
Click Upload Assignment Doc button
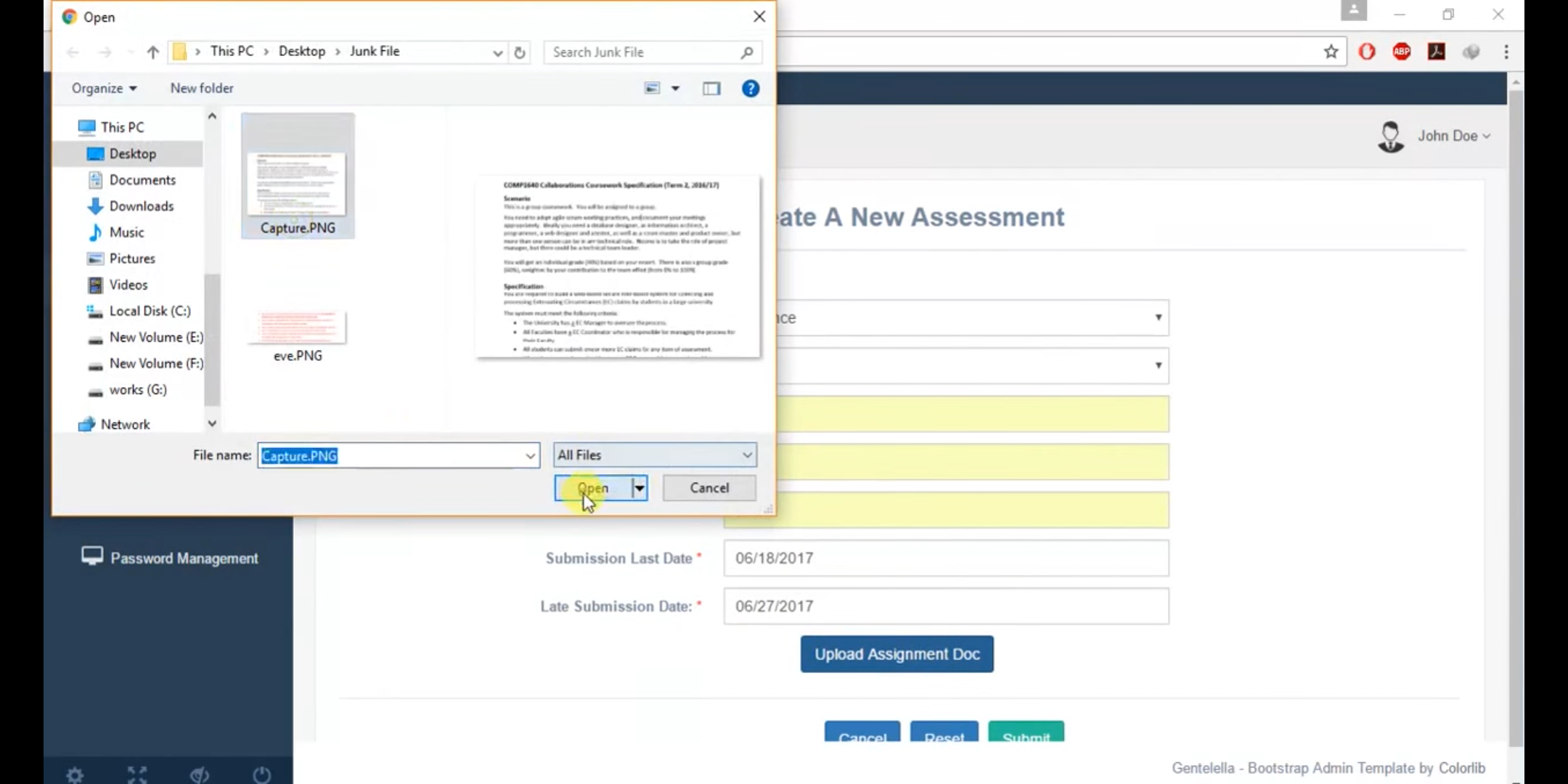click(897, 654)
